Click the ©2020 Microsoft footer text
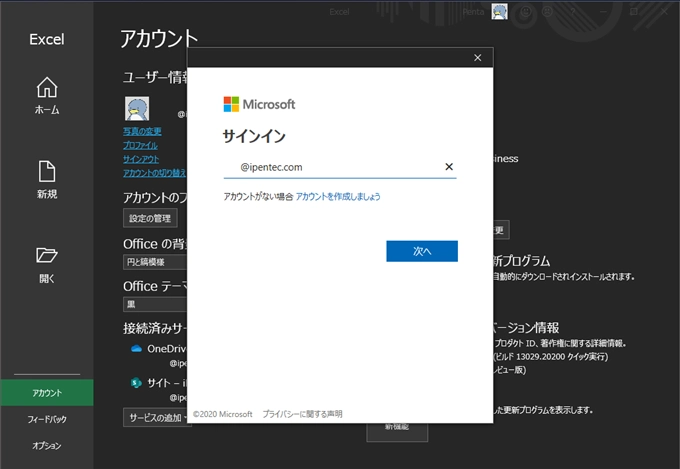This screenshot has height=469, width=680. point(222,414)
